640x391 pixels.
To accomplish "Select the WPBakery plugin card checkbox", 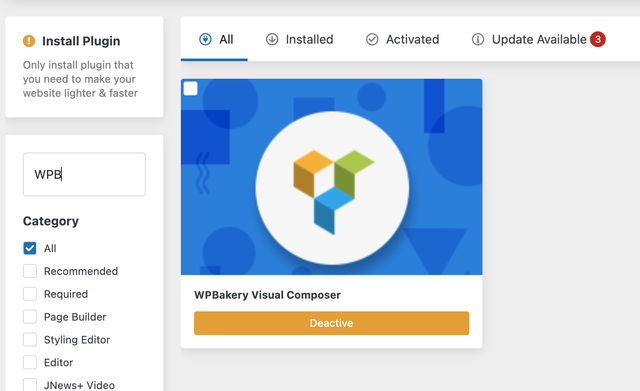I will (x=191, y=89).
